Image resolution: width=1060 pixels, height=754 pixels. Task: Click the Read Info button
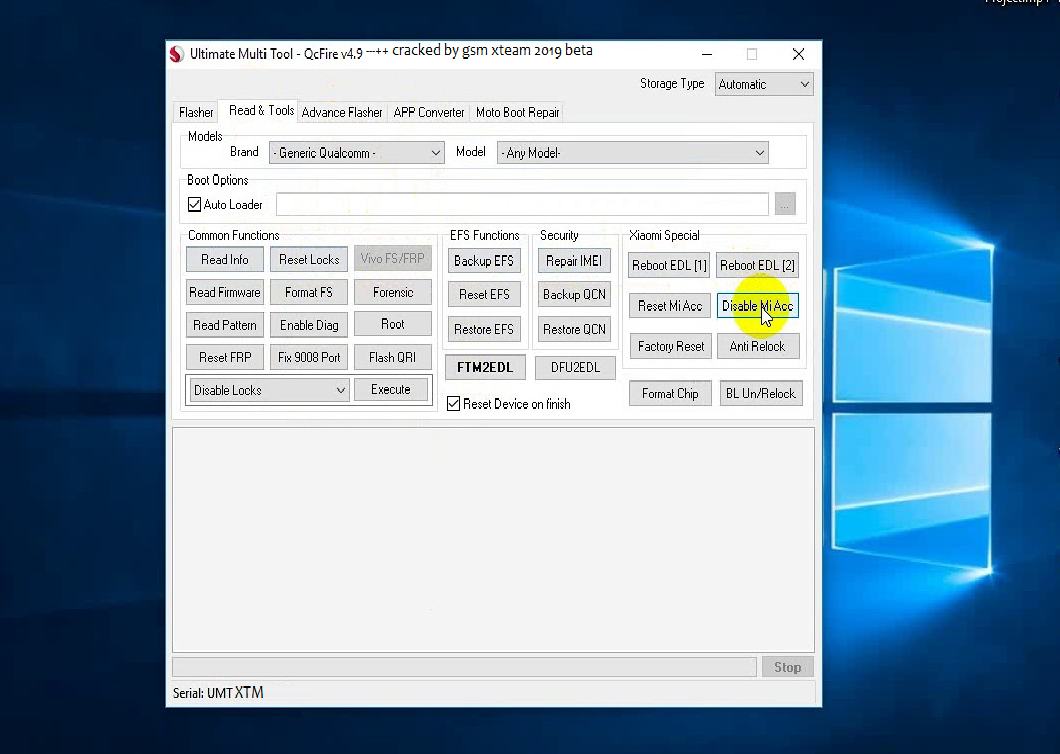pyautogui.click(x=224, y=260)
